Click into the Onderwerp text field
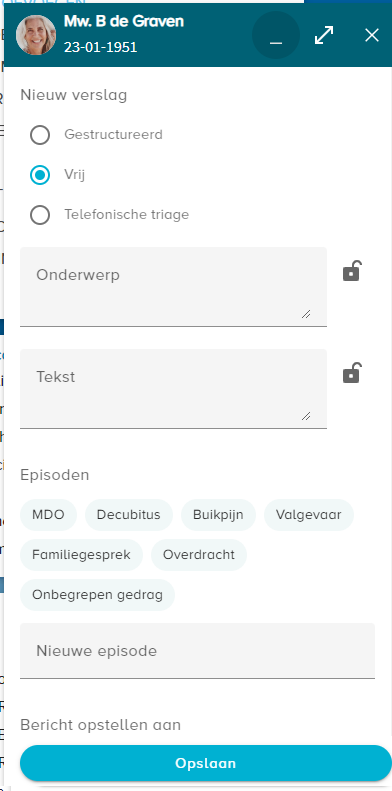 (174, 287)
